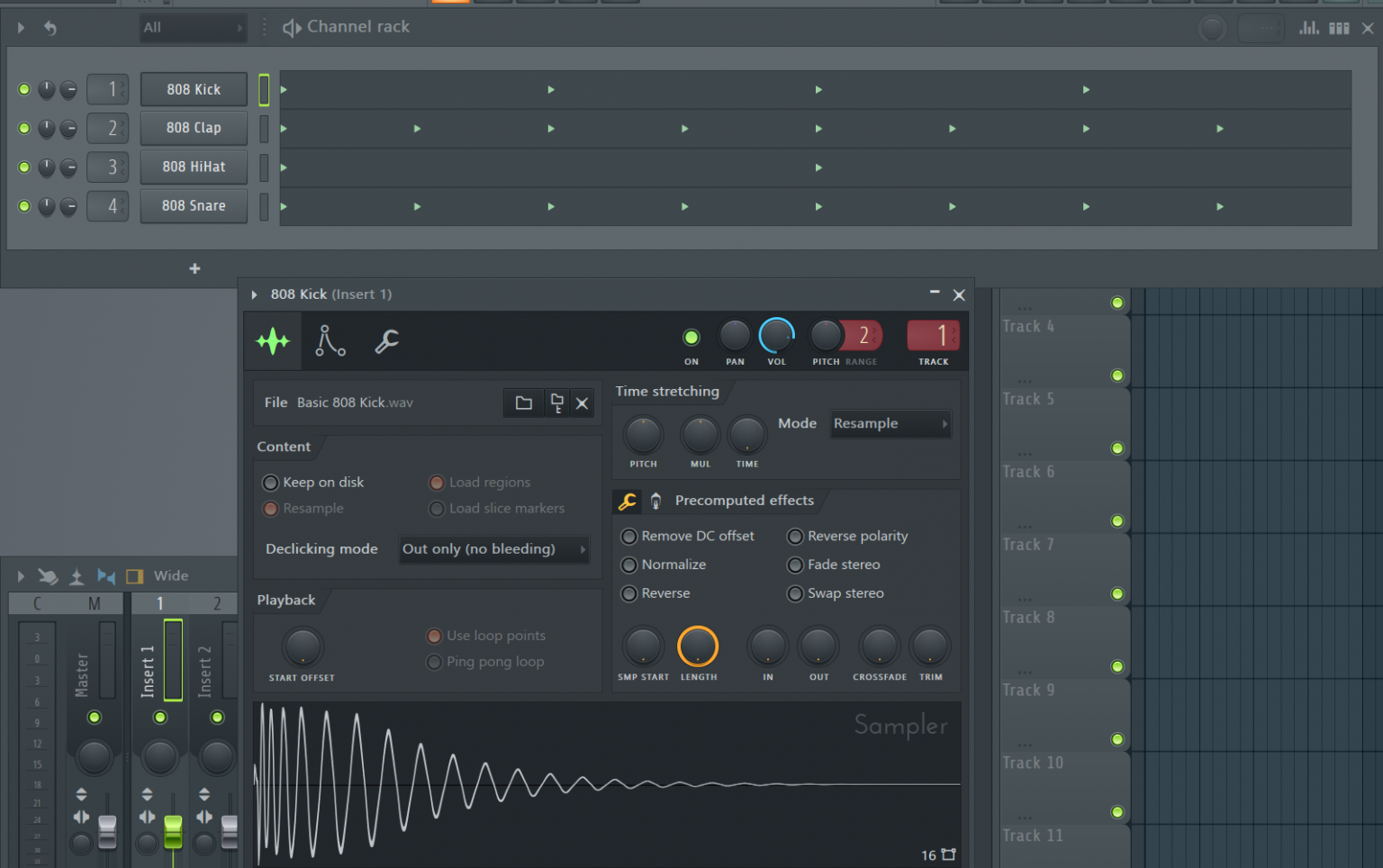Screen dimensions: 1383x868
Task: Select the Keep on disk radio button
Action: pyautogui.click(x=270, y=482)
